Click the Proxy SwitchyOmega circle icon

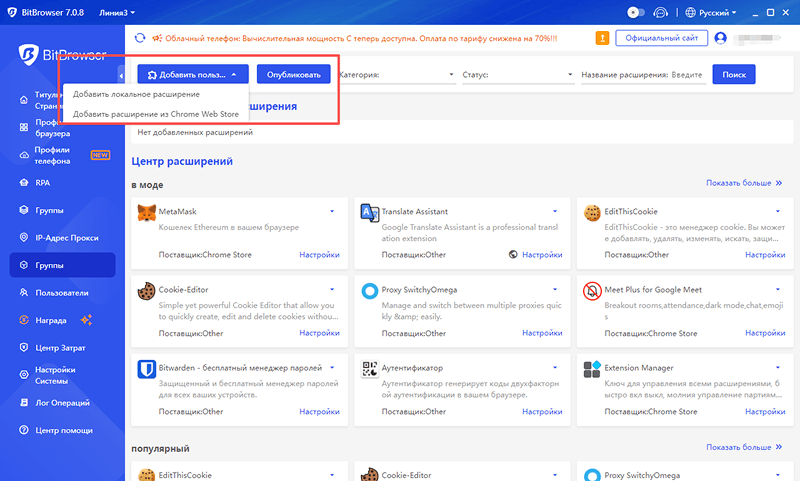coord(369,291)
